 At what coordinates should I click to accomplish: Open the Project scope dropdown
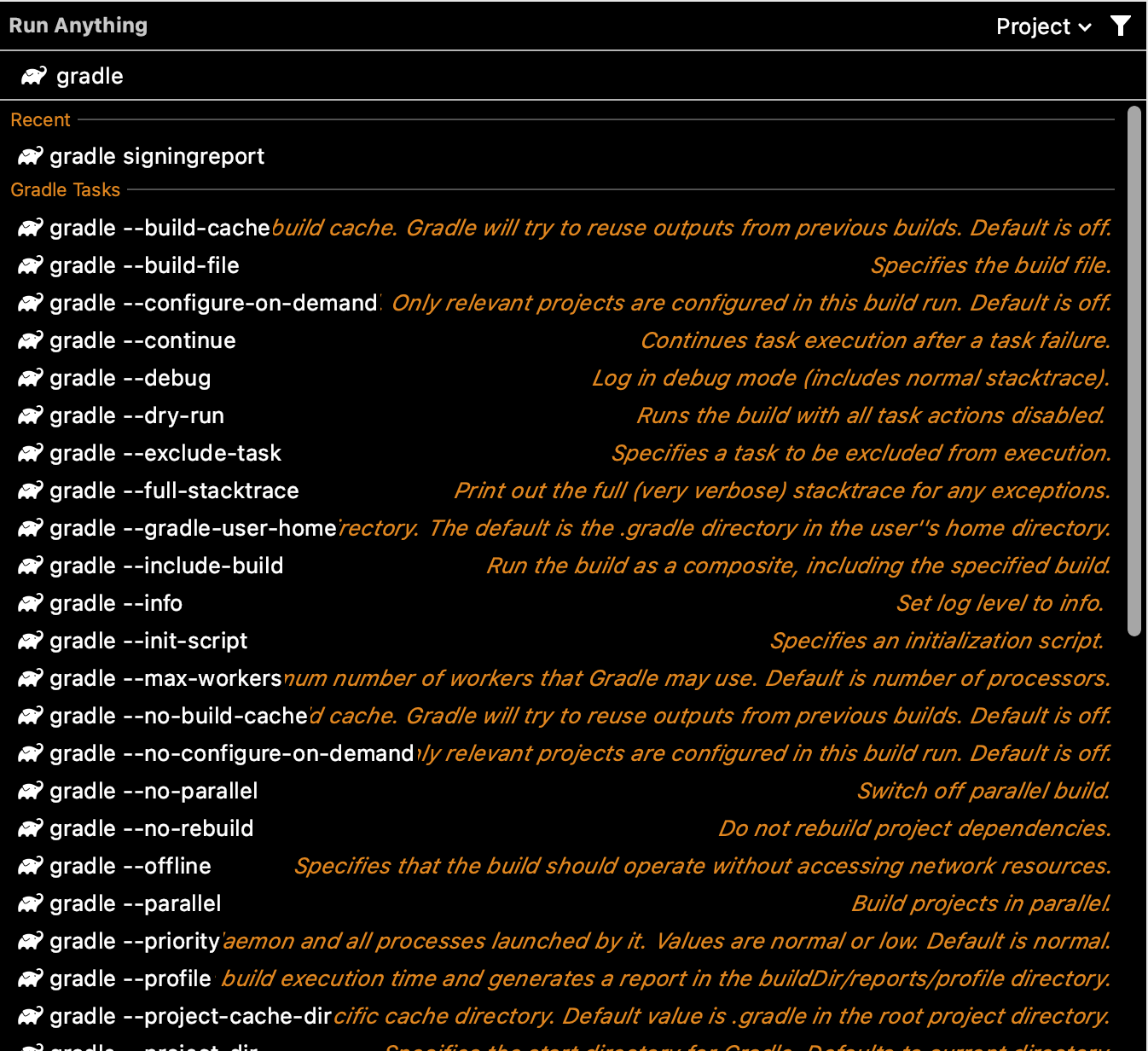[1043, 26]
